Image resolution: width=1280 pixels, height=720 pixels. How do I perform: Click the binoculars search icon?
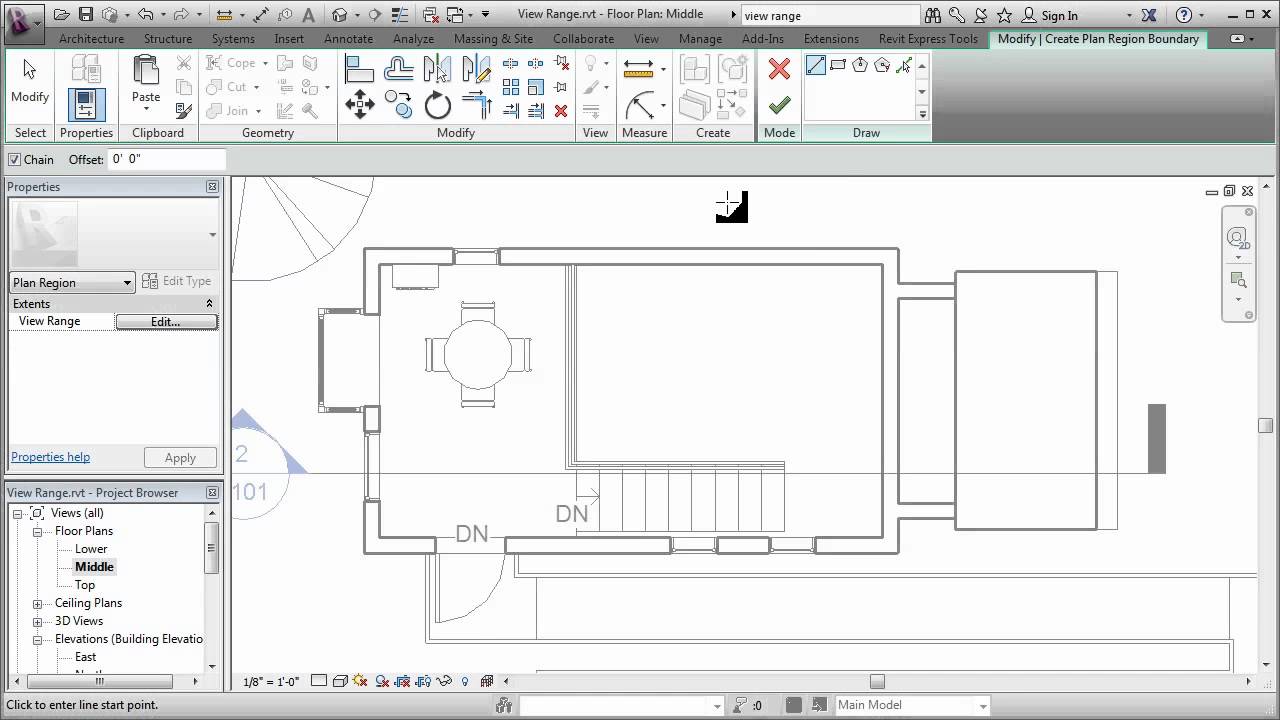click(x=933, y=15)
